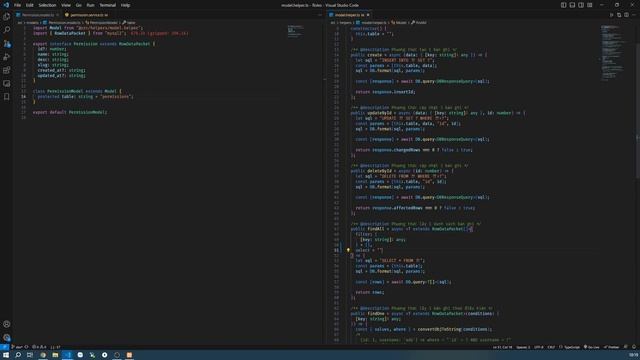Click Prettier in the status bar
This screenshot has height=360, width=640.
[x=611, y=347]
